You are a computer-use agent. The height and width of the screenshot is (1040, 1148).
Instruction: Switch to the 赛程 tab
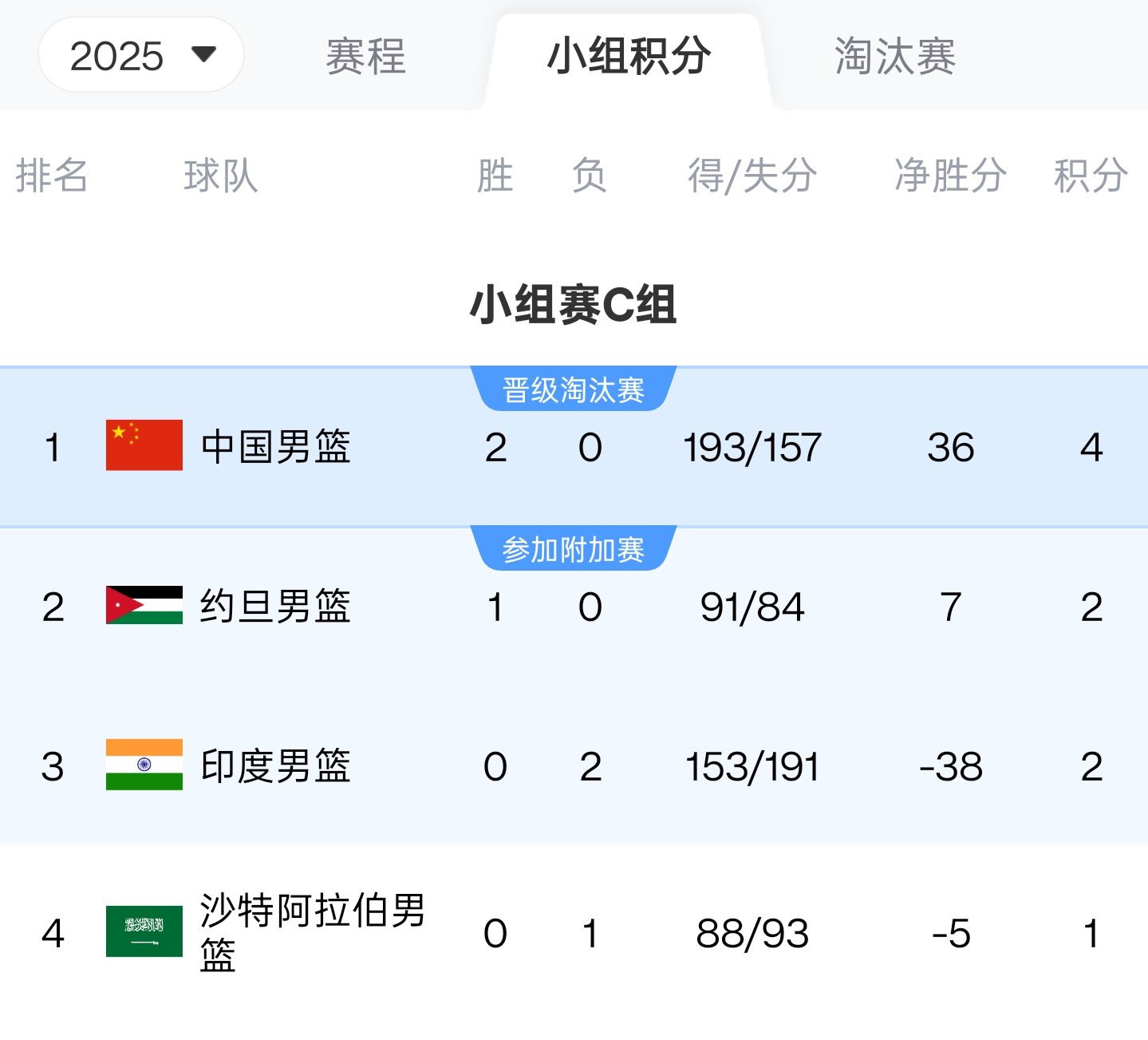tap(366, 57)
